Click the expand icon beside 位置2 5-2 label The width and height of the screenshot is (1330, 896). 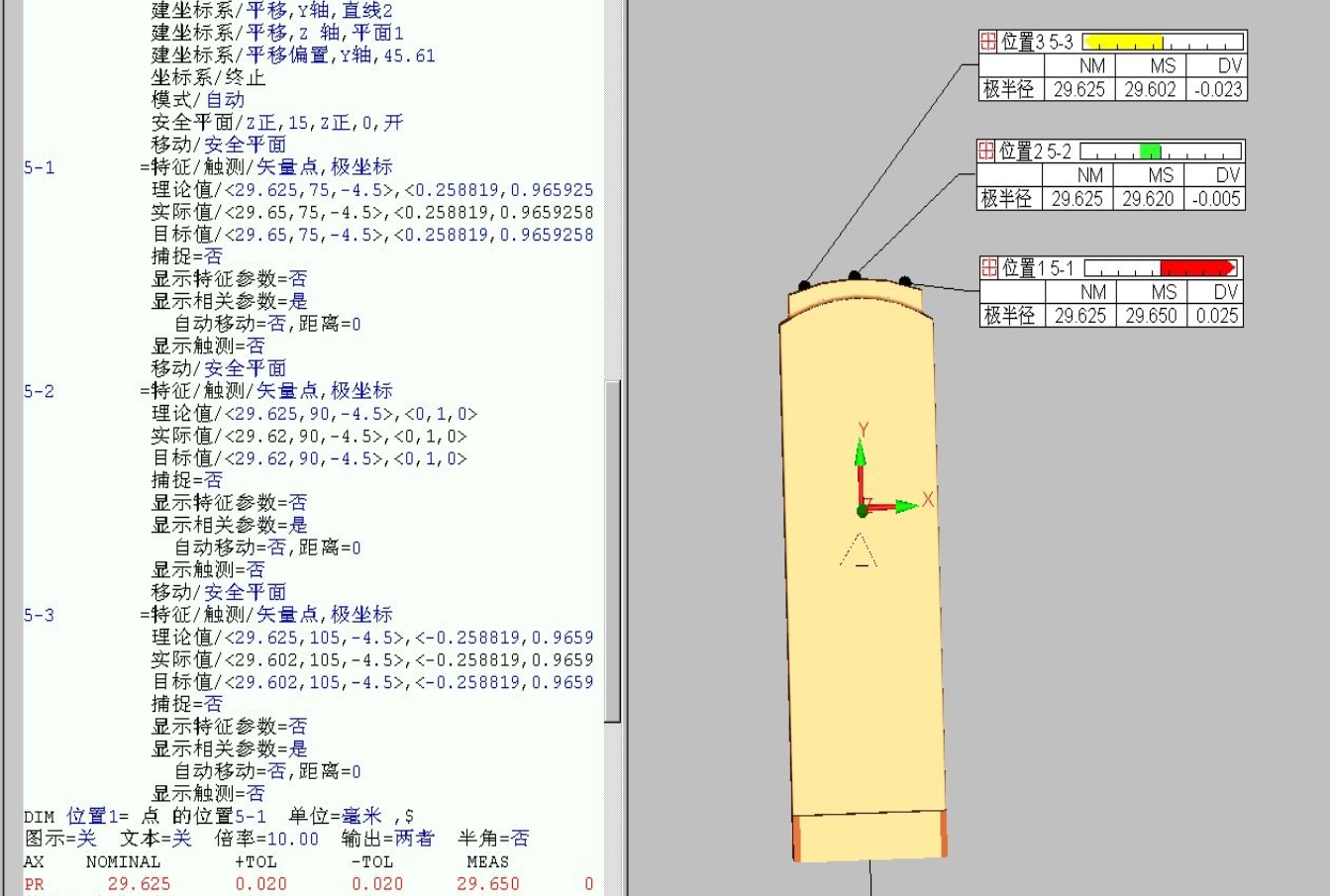pos(986,150)
